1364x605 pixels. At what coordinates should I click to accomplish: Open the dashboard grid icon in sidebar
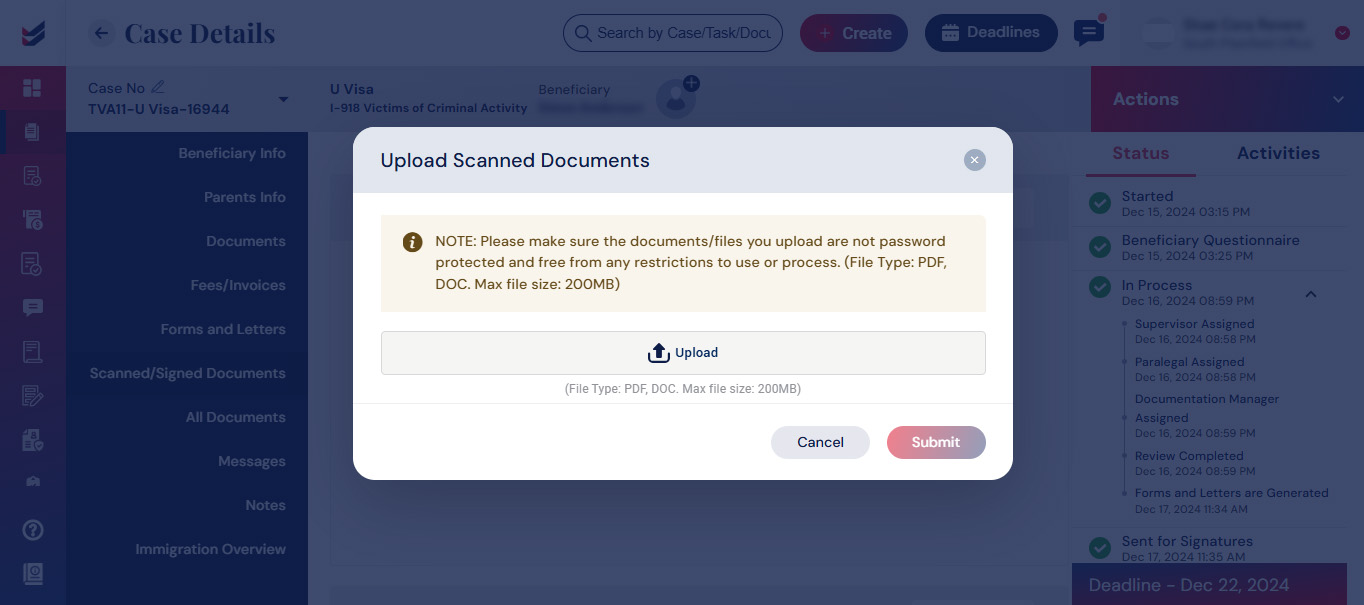[32, 88]
